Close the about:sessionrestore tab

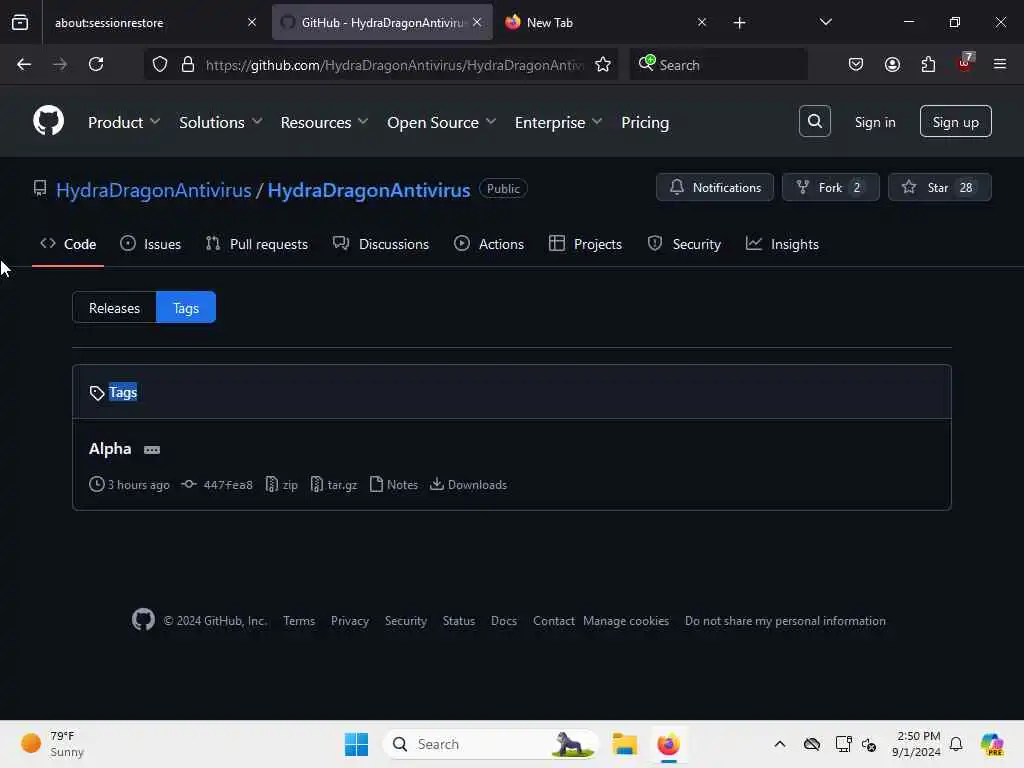point(252,22)
